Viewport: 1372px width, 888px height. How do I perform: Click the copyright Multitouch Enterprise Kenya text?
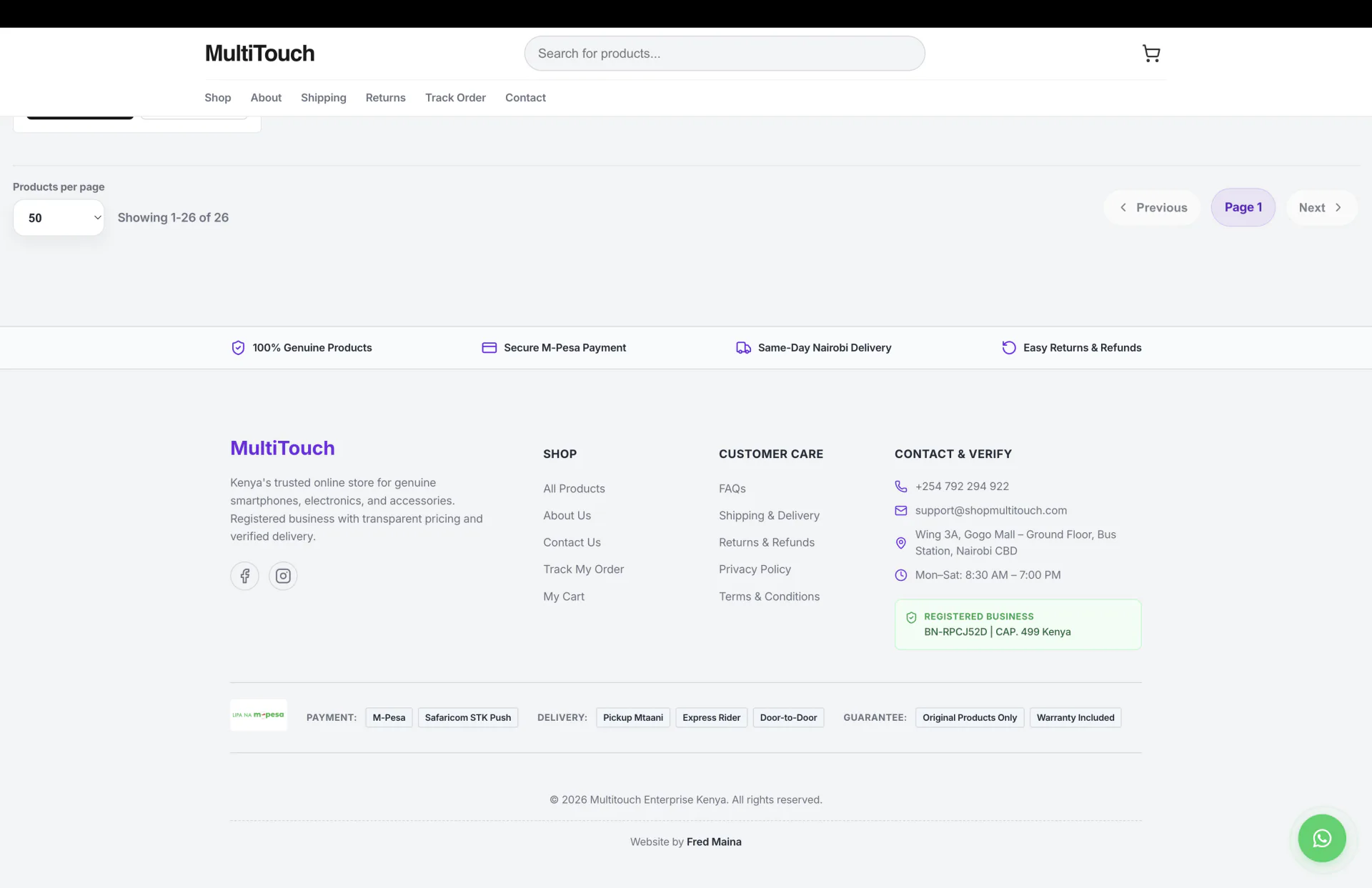click(x=686, y=800)
